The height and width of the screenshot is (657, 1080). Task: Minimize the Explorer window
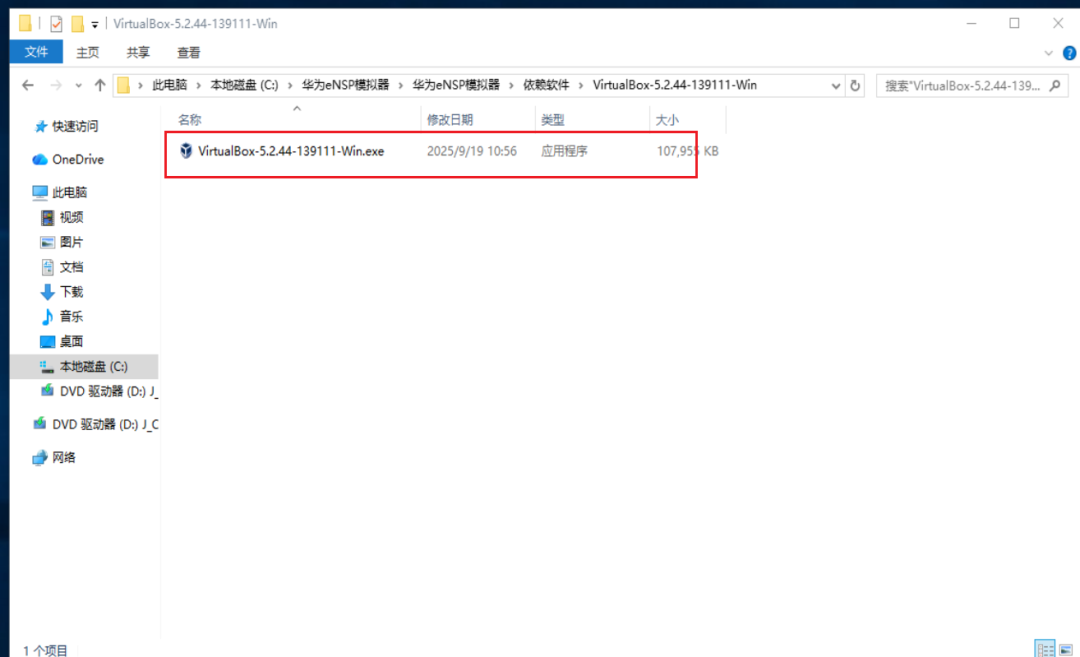coord(971,23)
